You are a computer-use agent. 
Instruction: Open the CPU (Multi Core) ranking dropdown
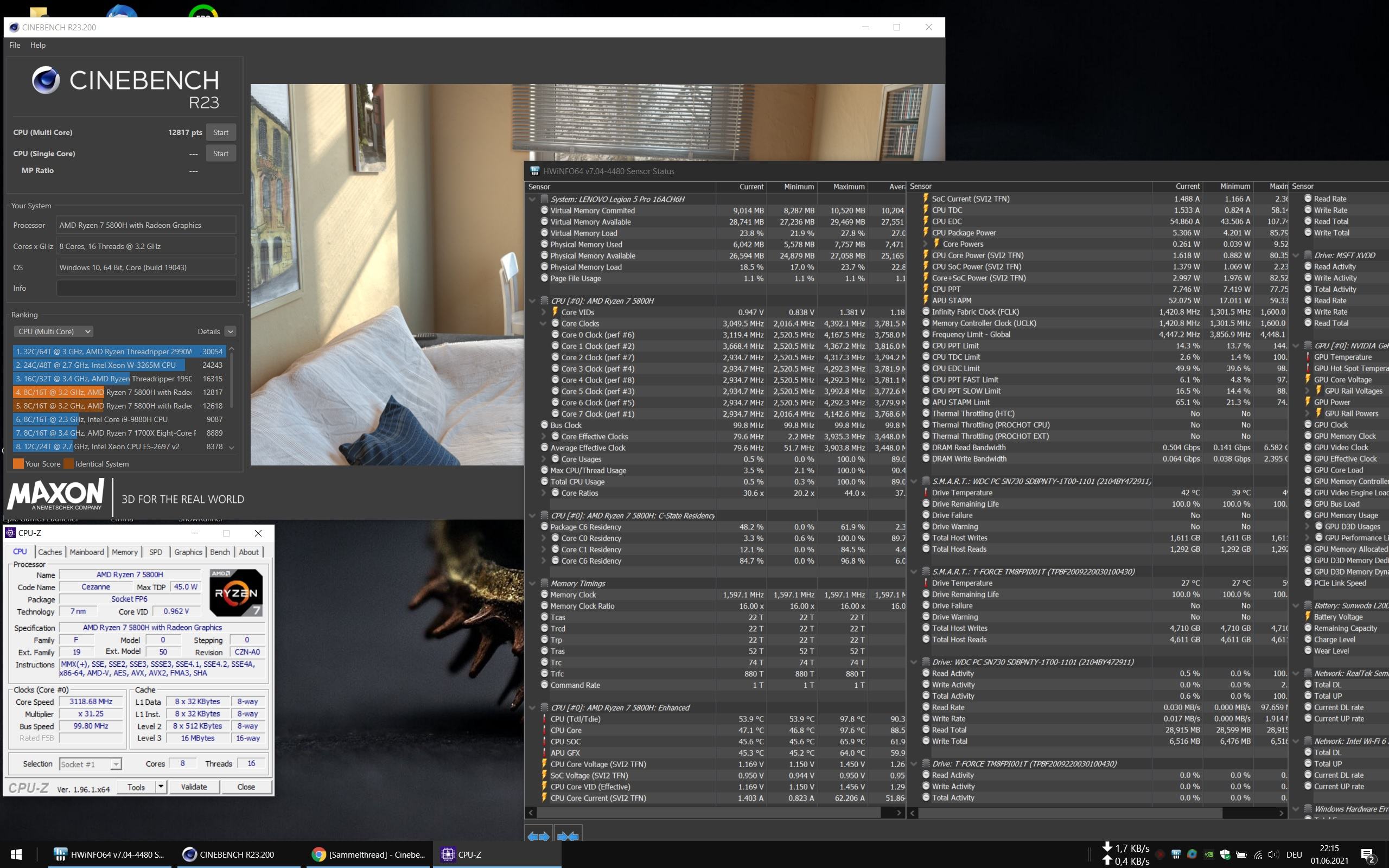pos(53,331)
